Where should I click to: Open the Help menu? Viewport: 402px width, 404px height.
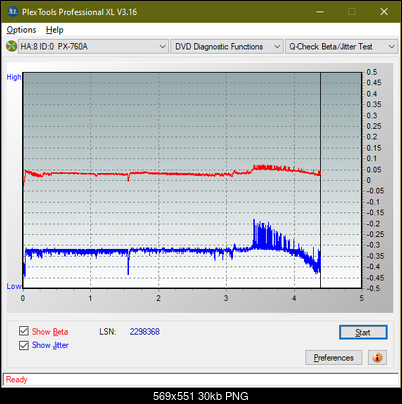click(x=55, y=30)
